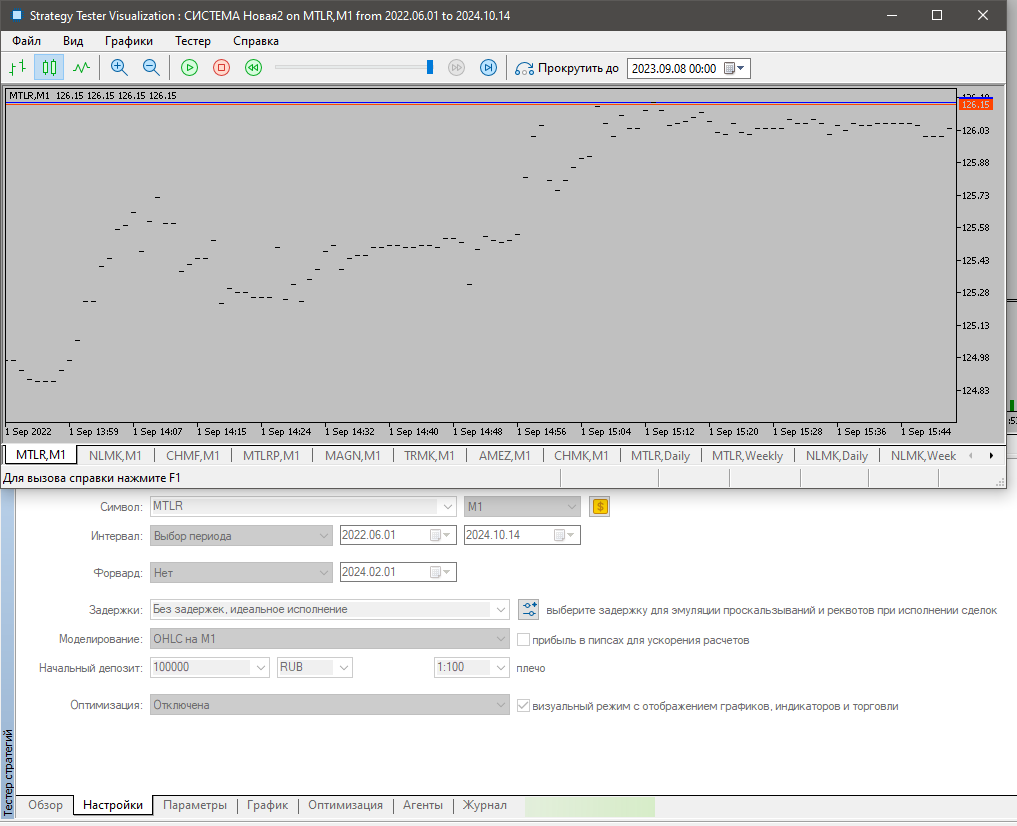
Task: Click the chart tabs left scroll arrow
Action: click(970, 456)
